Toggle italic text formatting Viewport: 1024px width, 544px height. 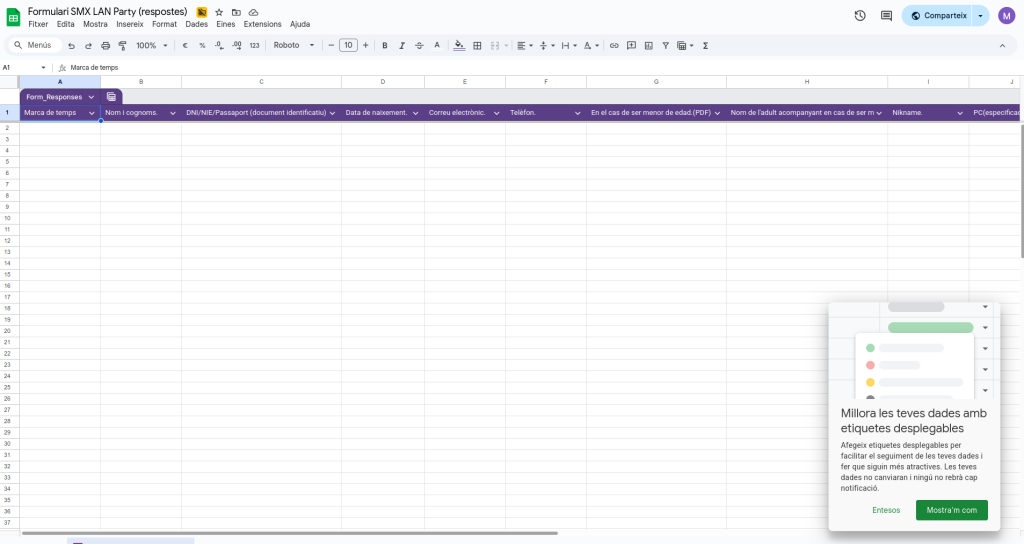coord(402,45)
